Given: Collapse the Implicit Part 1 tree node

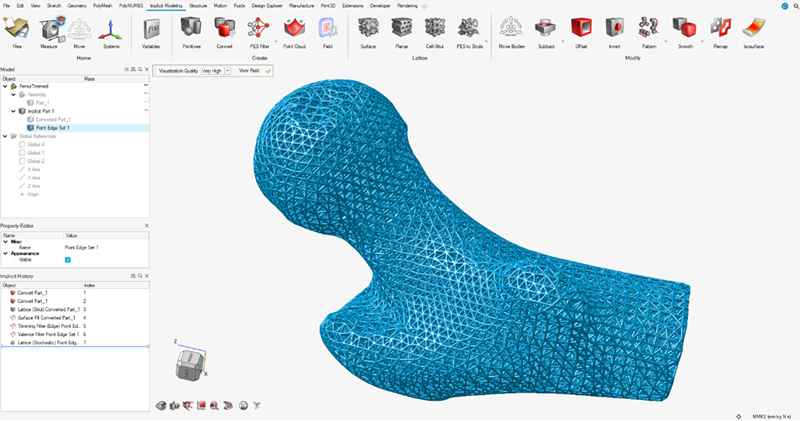Looking at the screenshot, I should (x=14, y=111).
